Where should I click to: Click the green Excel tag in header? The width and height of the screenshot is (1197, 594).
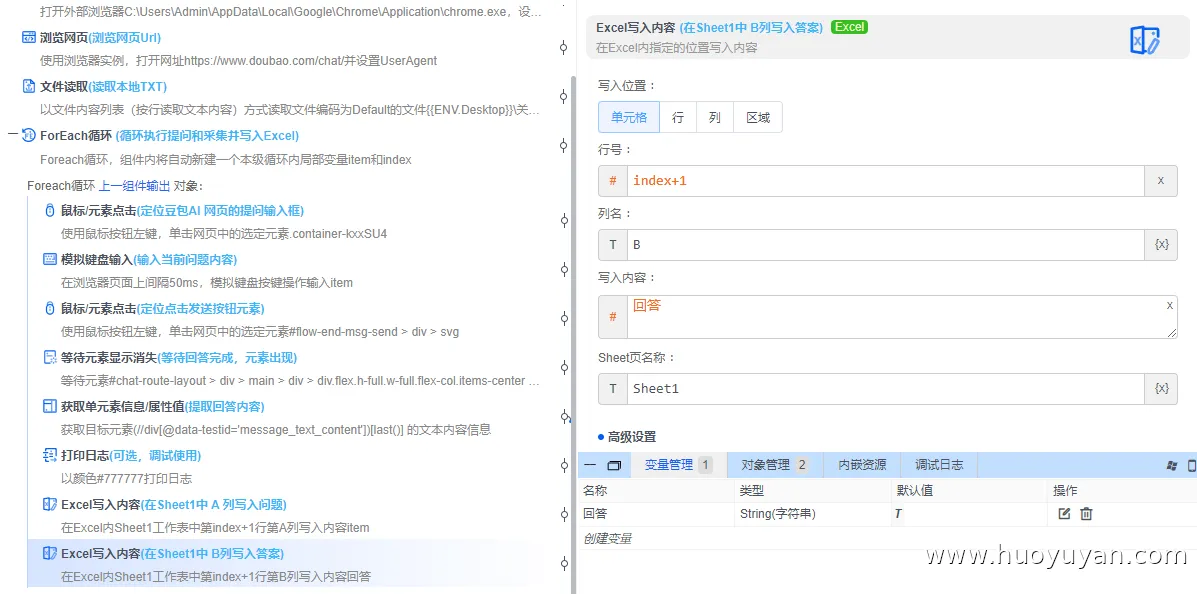849,27
